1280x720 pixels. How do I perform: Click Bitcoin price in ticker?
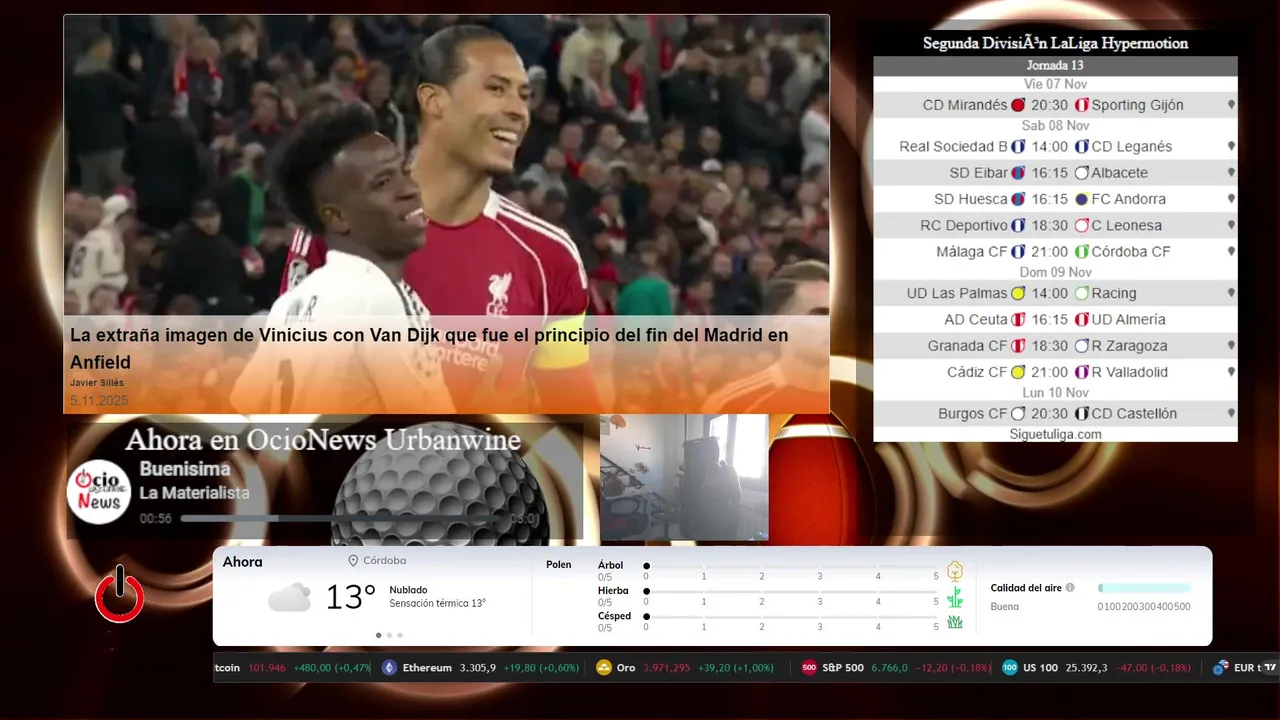pyautogui.click(x=267, y=668)
